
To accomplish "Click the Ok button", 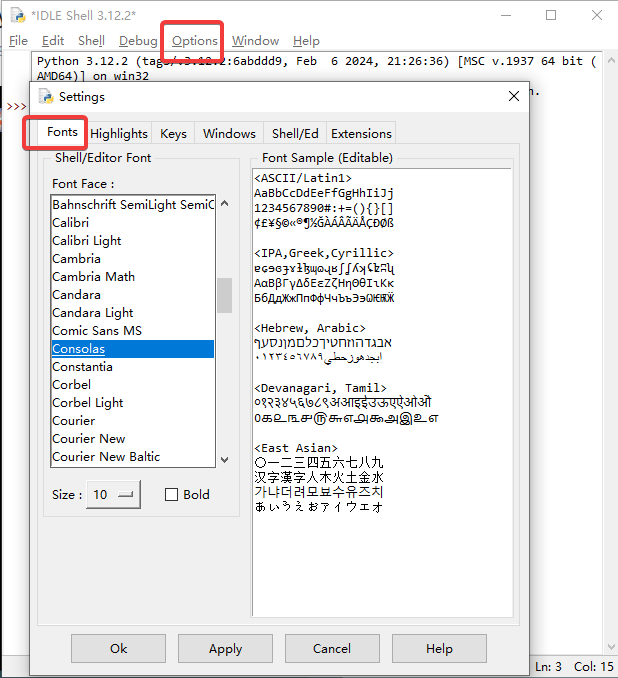I will coord(118,649).
